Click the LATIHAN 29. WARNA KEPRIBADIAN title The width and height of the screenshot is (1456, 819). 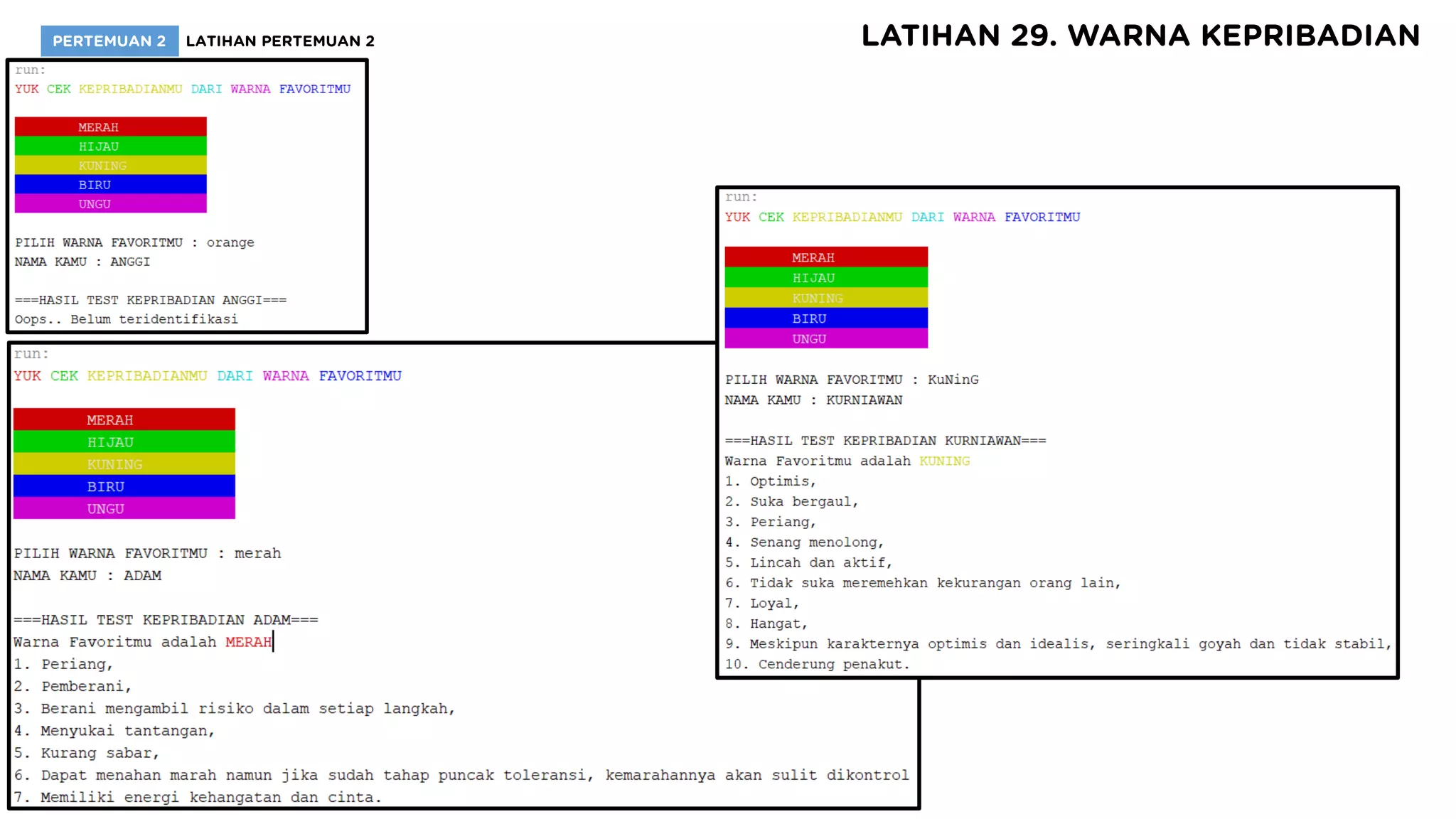1140,36
